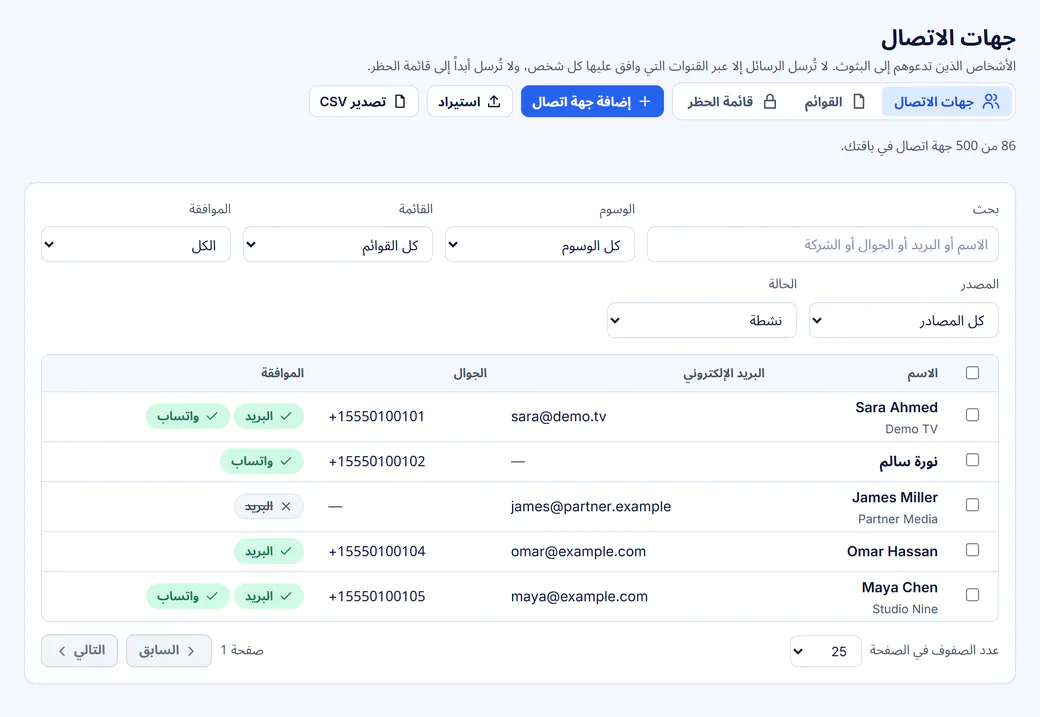Click email maya@example.com

coord(579,597)
